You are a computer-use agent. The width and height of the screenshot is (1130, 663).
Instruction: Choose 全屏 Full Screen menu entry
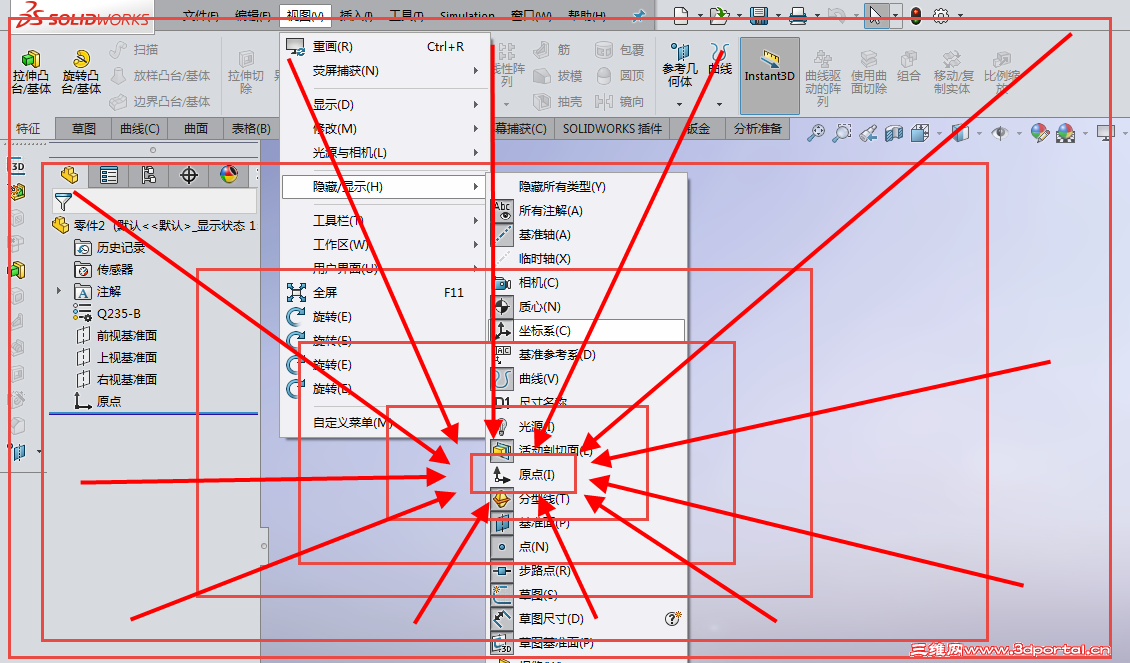[x=385, y=293]
